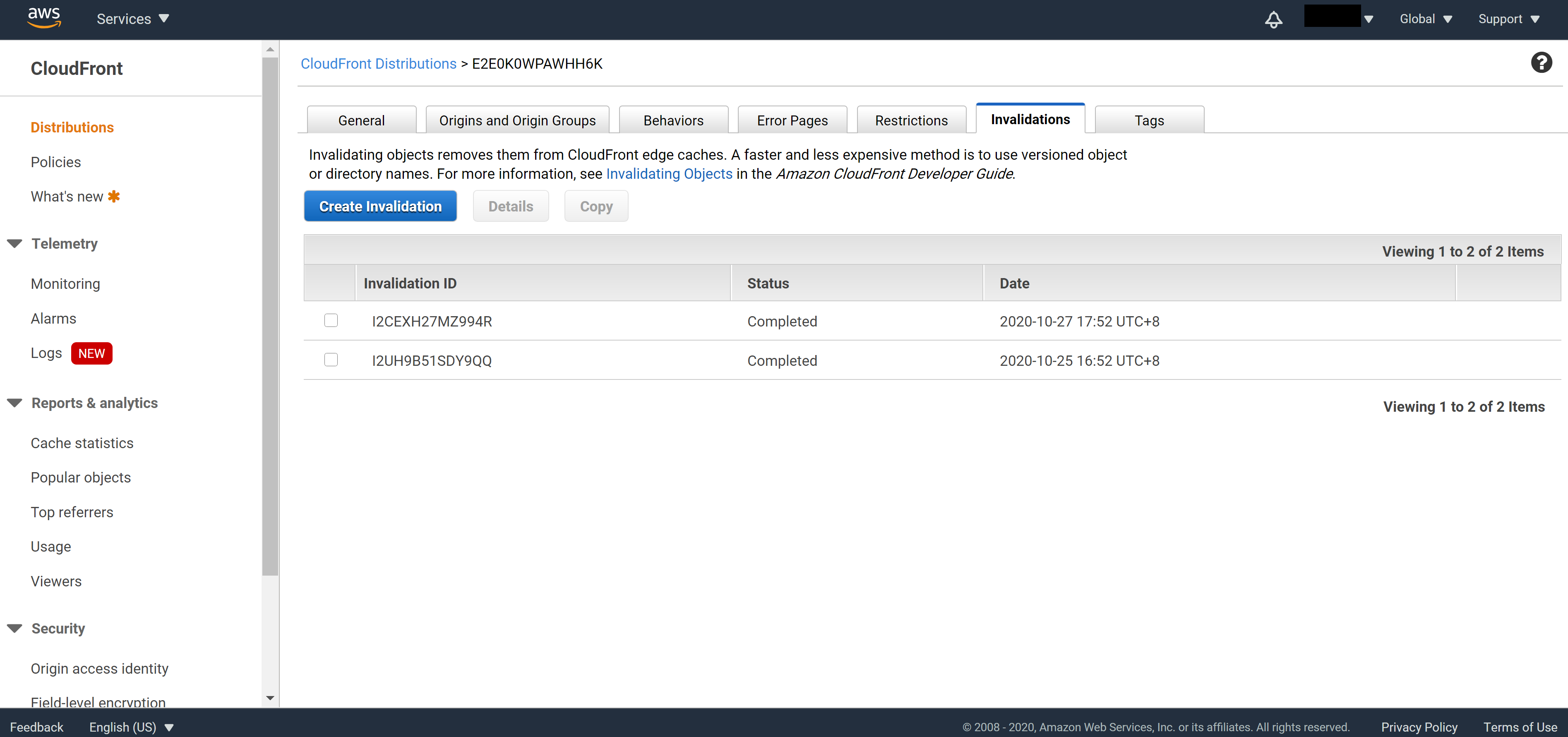Open What's new in the sidebar
Screen dimensions: 1568x737
click(67, 197)
